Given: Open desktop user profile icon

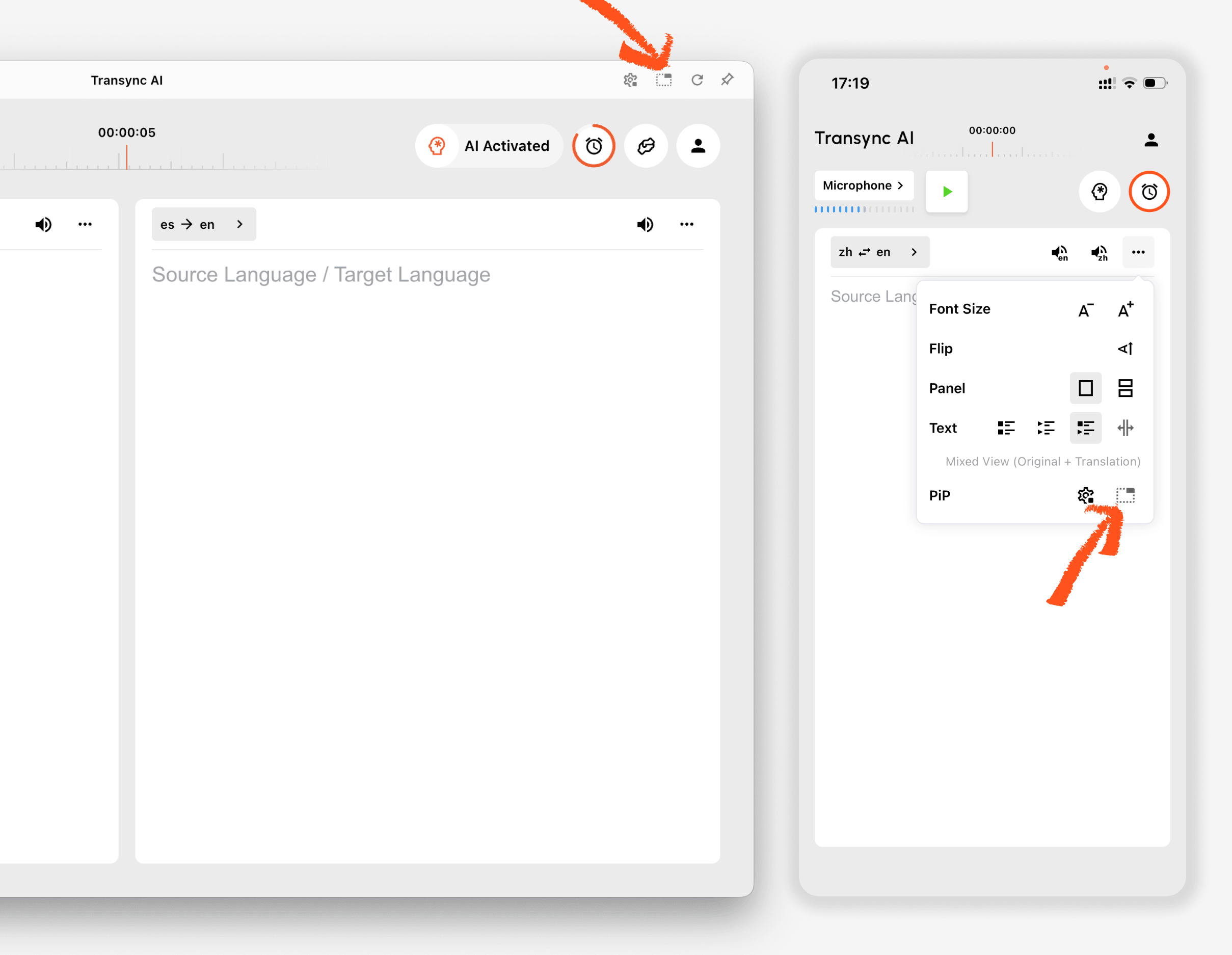Looking at the screenshot, I should 699,146.
